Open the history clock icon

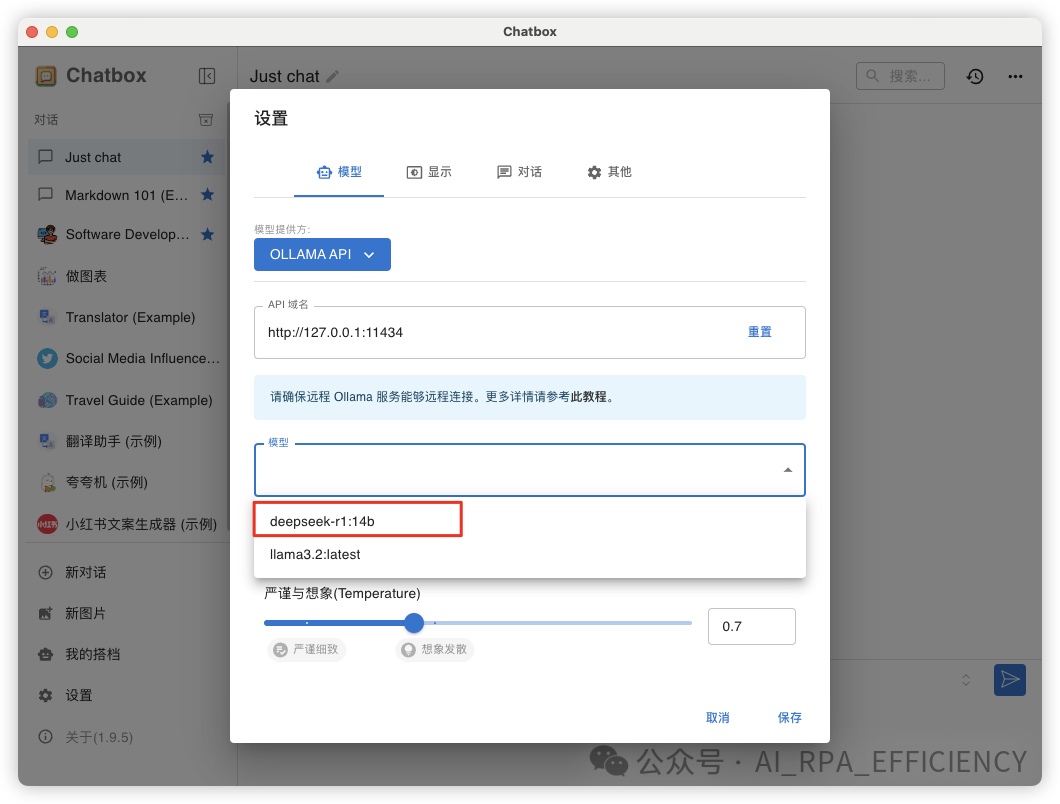pyautogui.click(x=975, y=76)
